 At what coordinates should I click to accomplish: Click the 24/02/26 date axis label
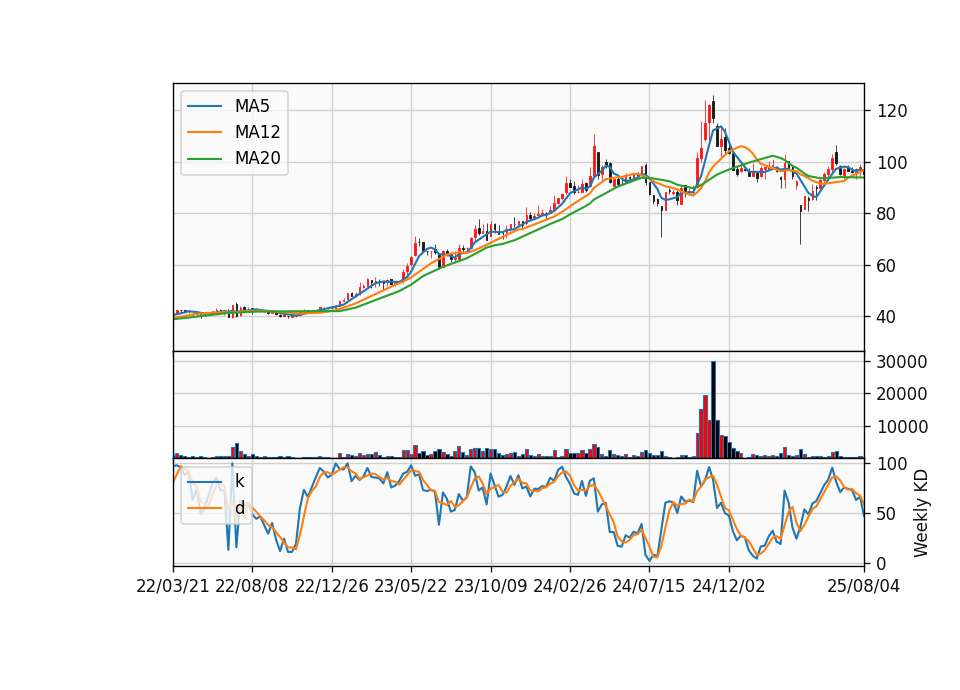click(x=569, y=586)
